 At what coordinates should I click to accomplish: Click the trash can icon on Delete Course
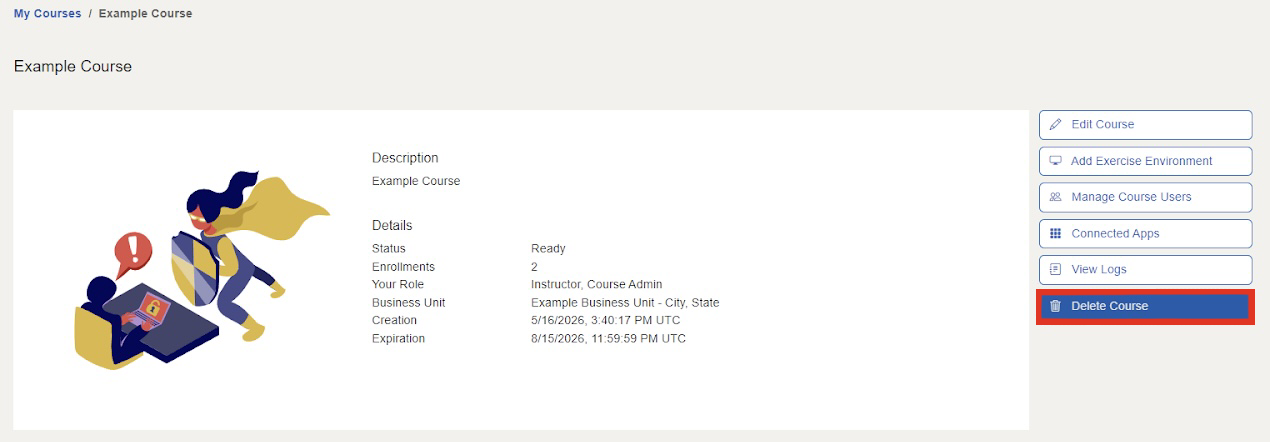[x=1055, y=306]
